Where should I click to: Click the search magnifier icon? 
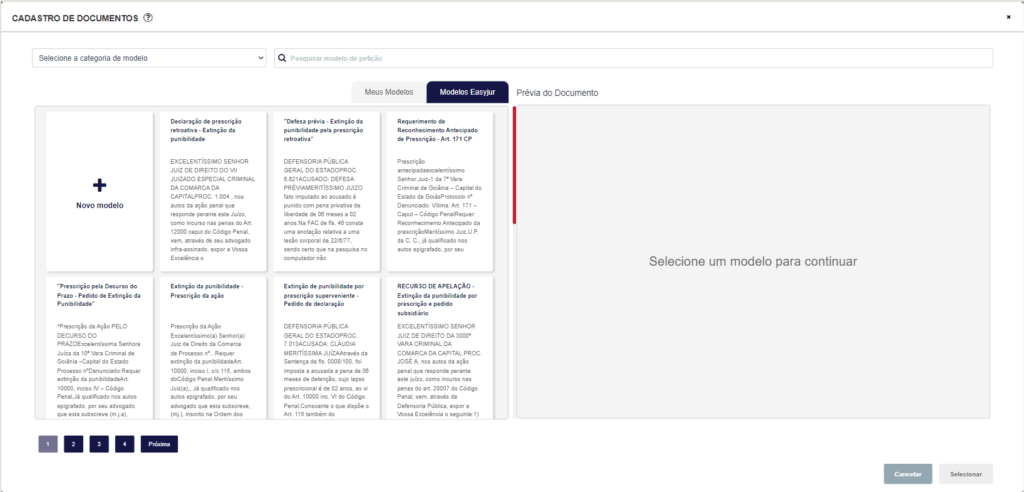[282, 58]
